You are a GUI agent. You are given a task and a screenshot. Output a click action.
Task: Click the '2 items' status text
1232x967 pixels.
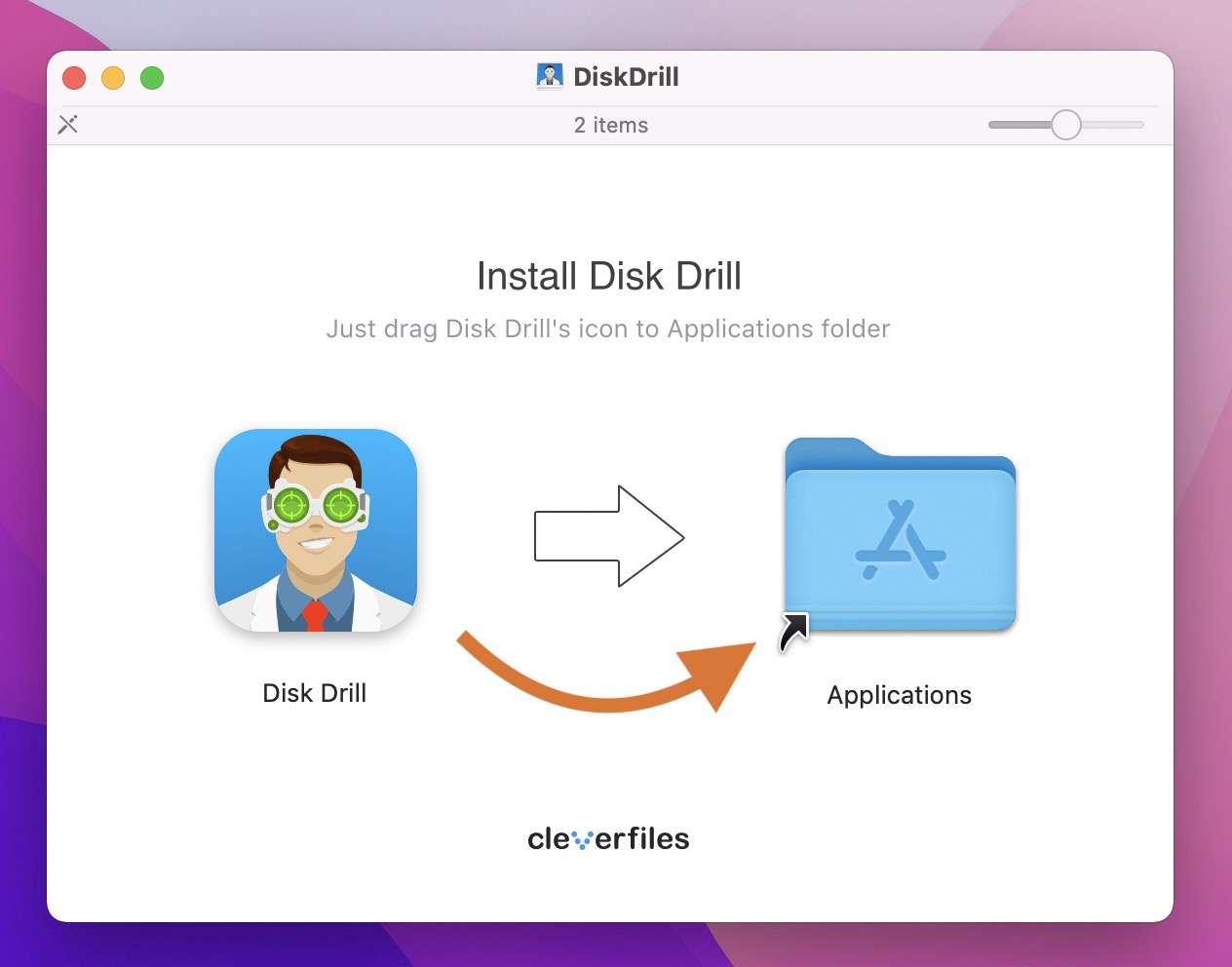611,125
